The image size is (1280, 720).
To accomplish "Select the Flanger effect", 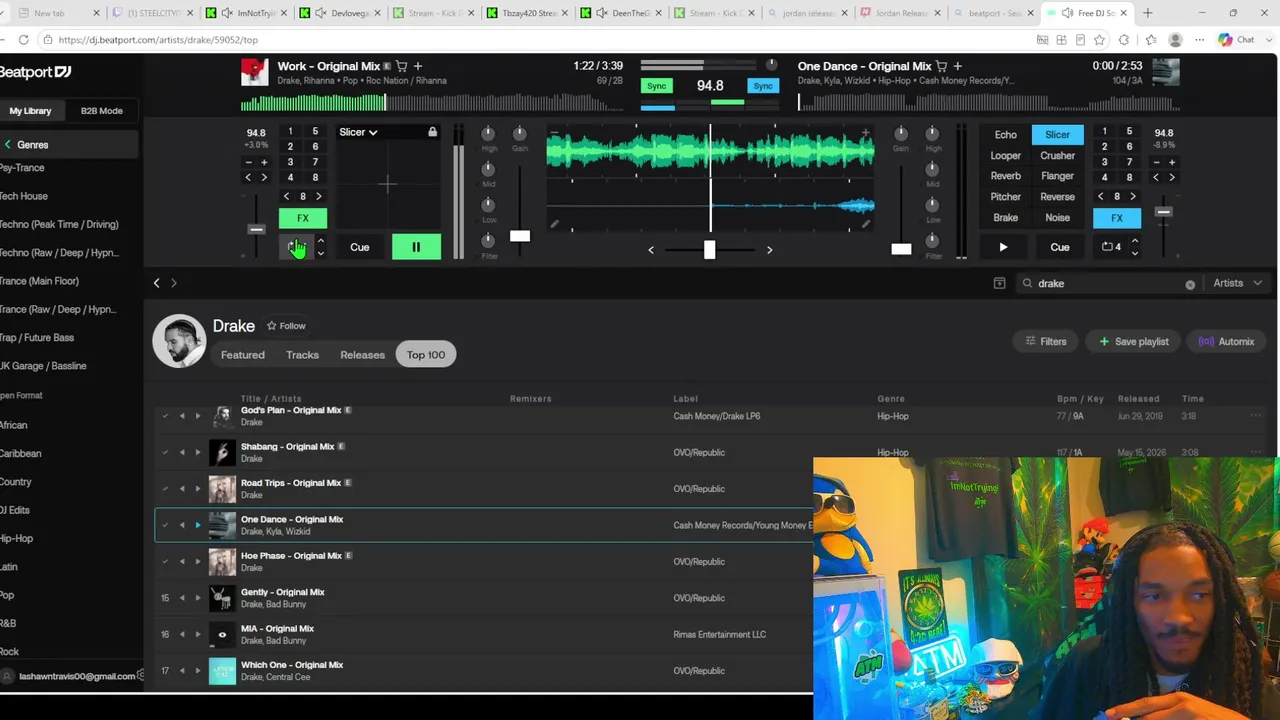I will coord(1057,176).
